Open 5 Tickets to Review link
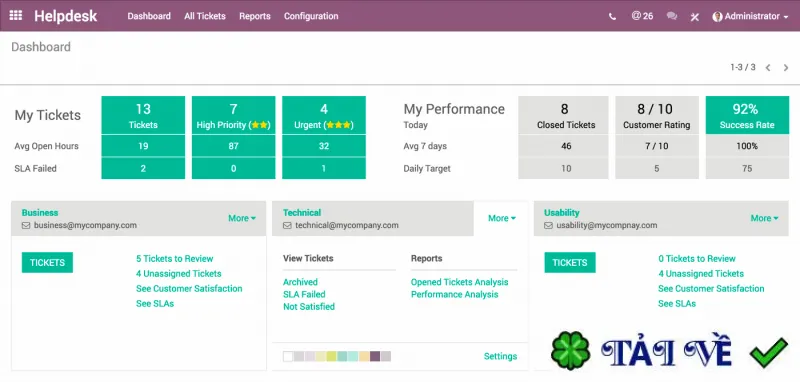Screen dimensions: 800x382 click(174, 259)
